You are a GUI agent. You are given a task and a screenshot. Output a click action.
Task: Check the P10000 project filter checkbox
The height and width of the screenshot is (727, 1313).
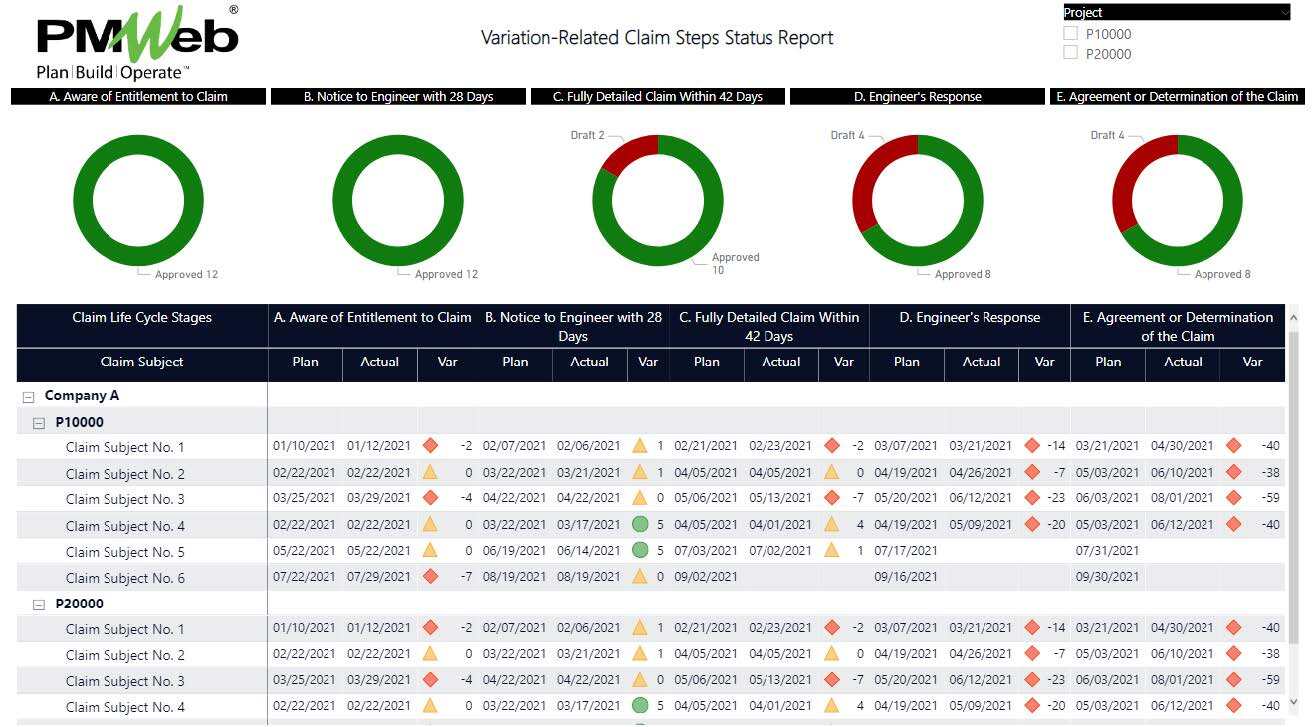point(1070,33)
